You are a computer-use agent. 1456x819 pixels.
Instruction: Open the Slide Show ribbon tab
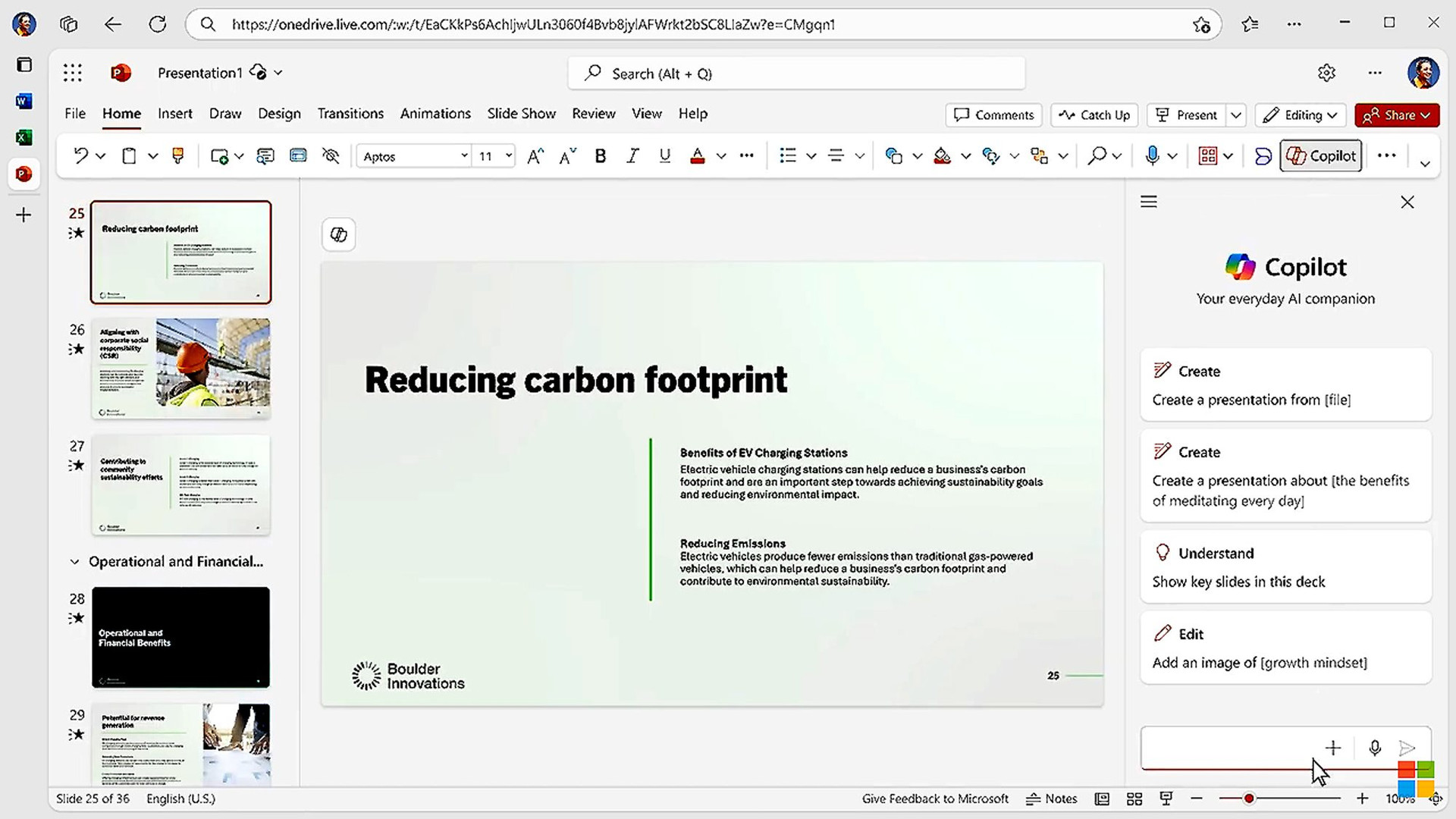[x=522, y=113]
